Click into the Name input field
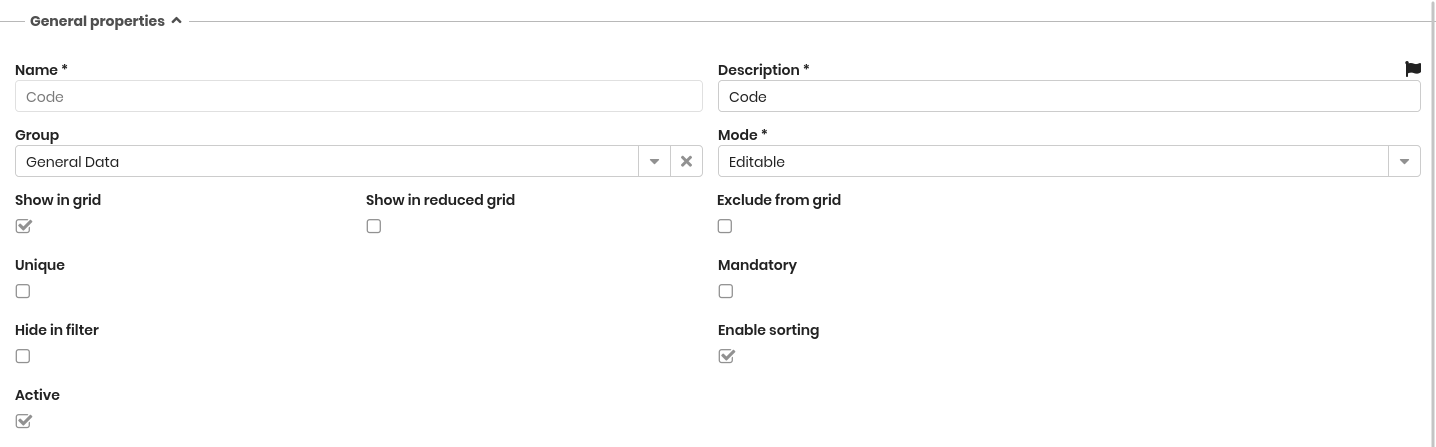The image size is (1436, 447). click(358, 96)
